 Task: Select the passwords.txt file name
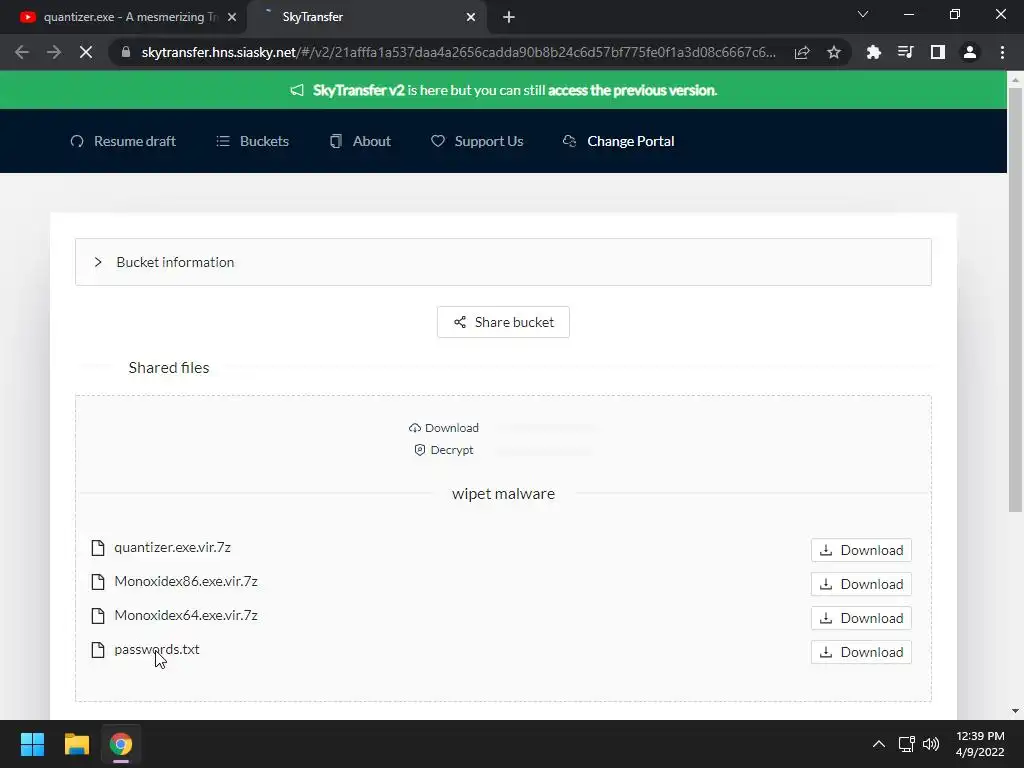[157, 649]
